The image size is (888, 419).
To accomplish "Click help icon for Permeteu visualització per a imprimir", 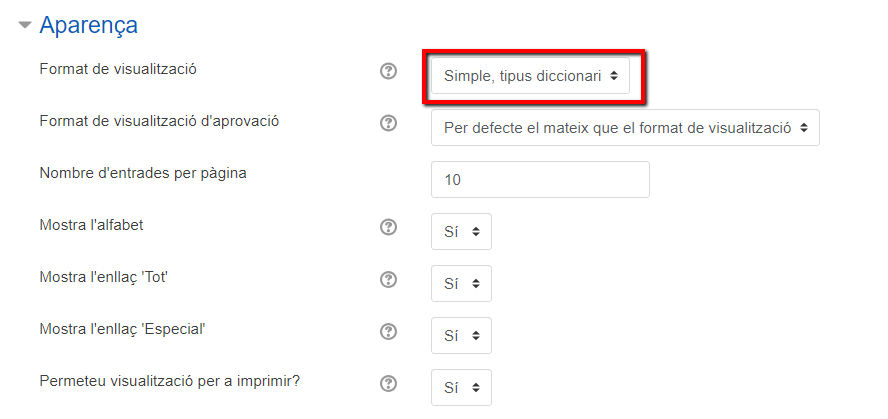I will 388,383.
